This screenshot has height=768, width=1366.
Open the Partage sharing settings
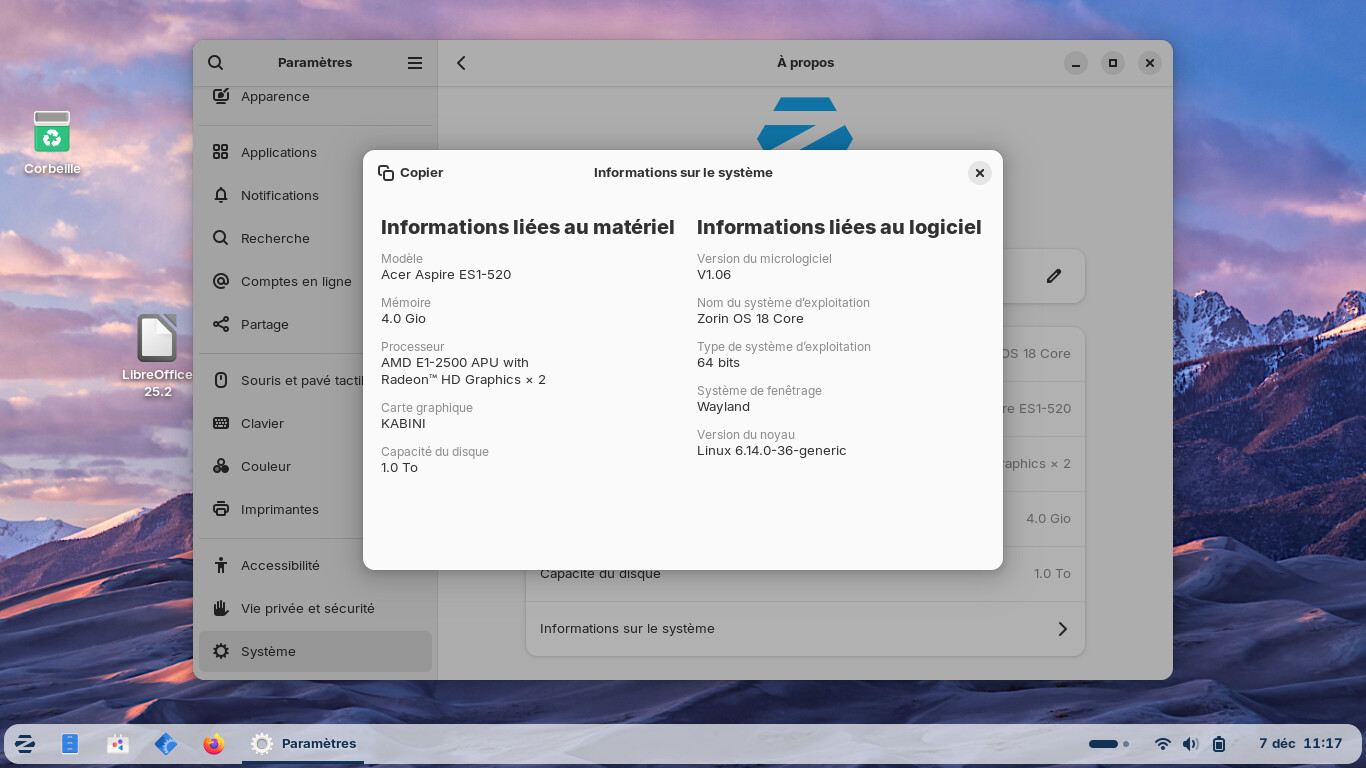(265, 324)
